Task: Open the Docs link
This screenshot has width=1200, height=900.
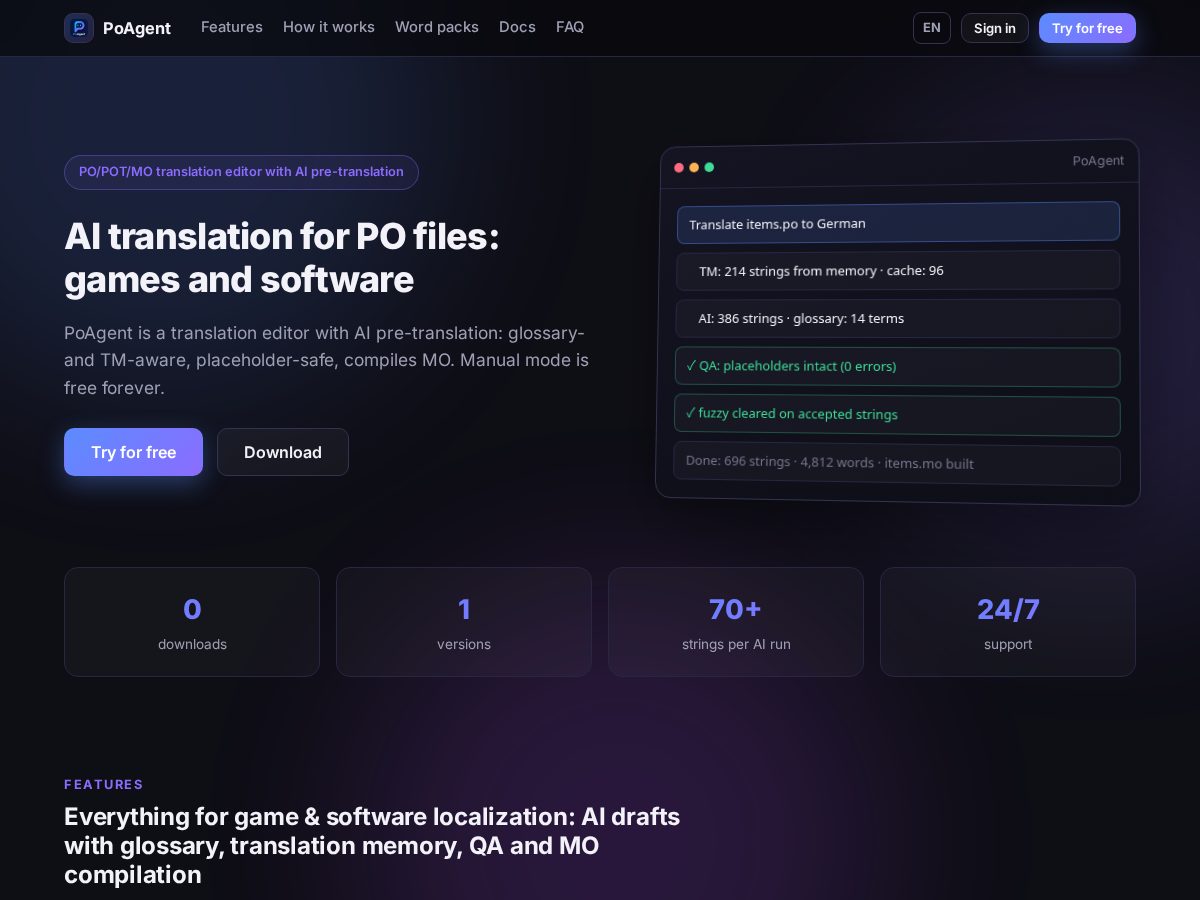Action: 517,27
